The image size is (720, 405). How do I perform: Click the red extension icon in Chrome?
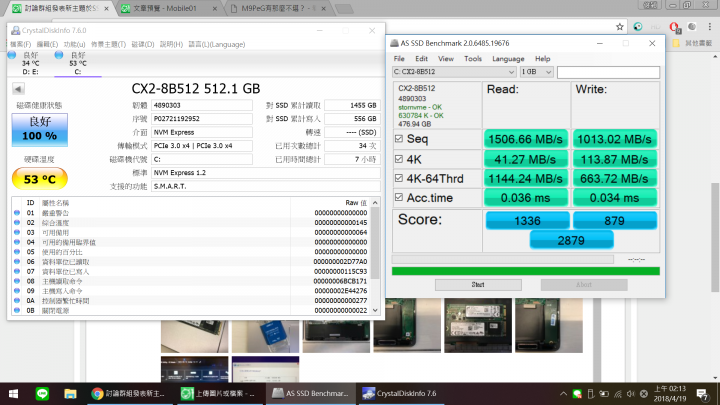pos(674,27)
